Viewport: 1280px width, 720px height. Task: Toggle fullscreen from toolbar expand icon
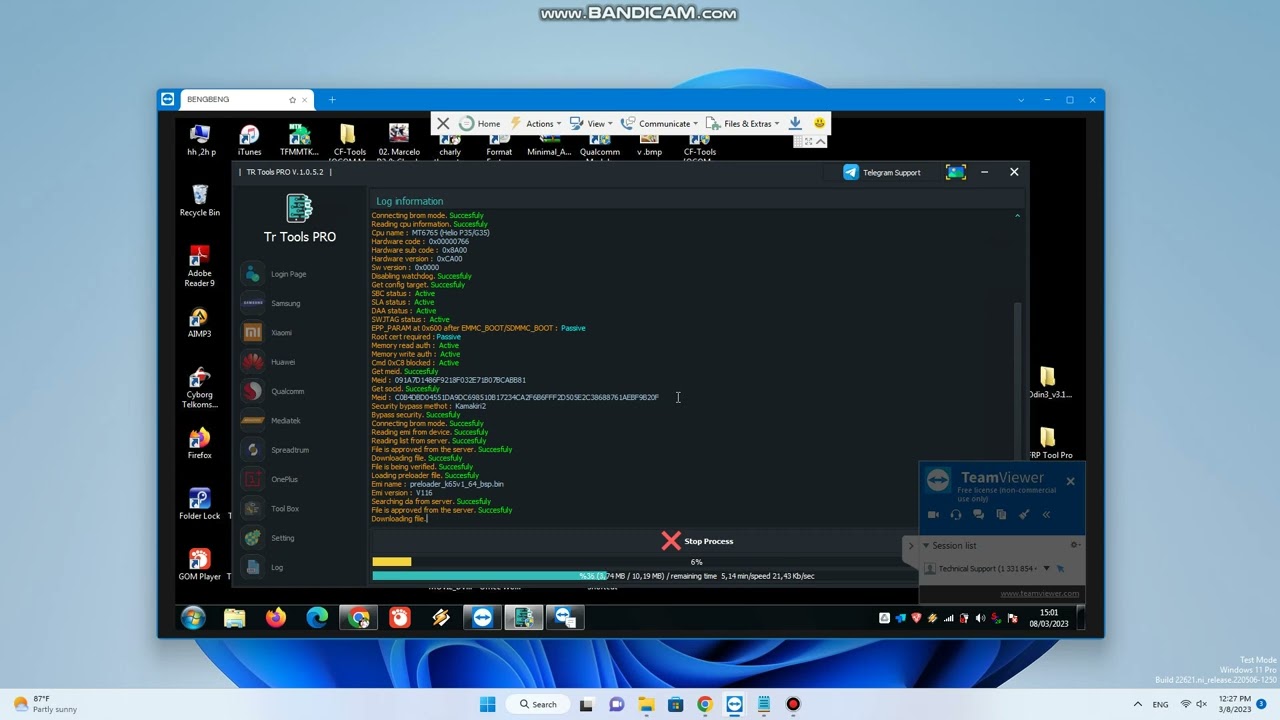tap(808, 142)
